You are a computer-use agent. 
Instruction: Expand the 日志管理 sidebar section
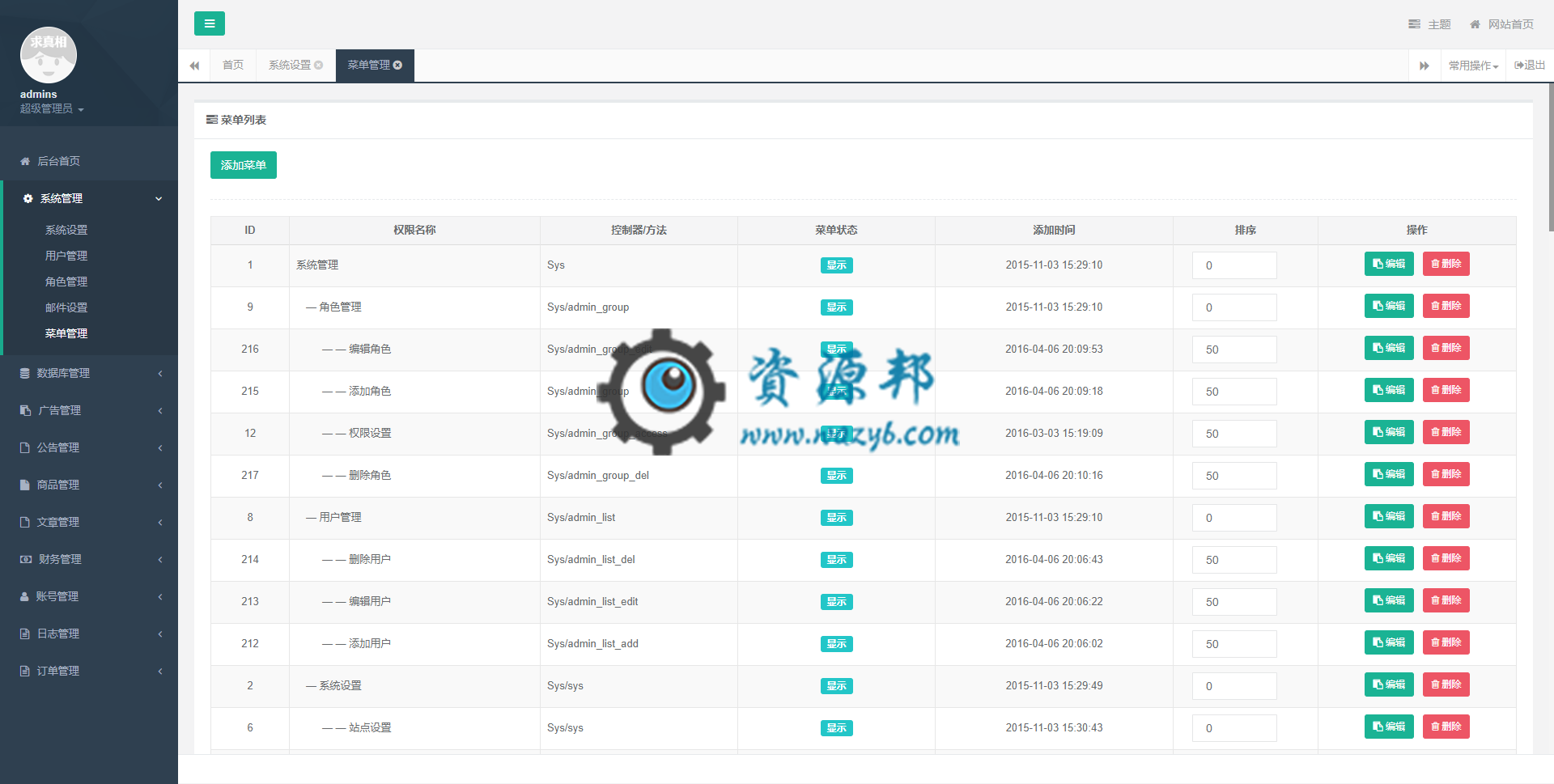[x=89, y=634]
